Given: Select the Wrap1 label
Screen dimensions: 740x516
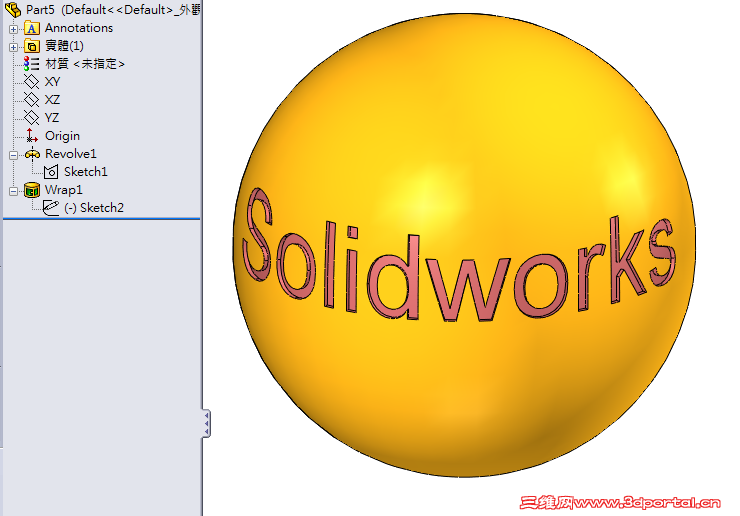Looking at the screenshot, I should coord(64,190).
